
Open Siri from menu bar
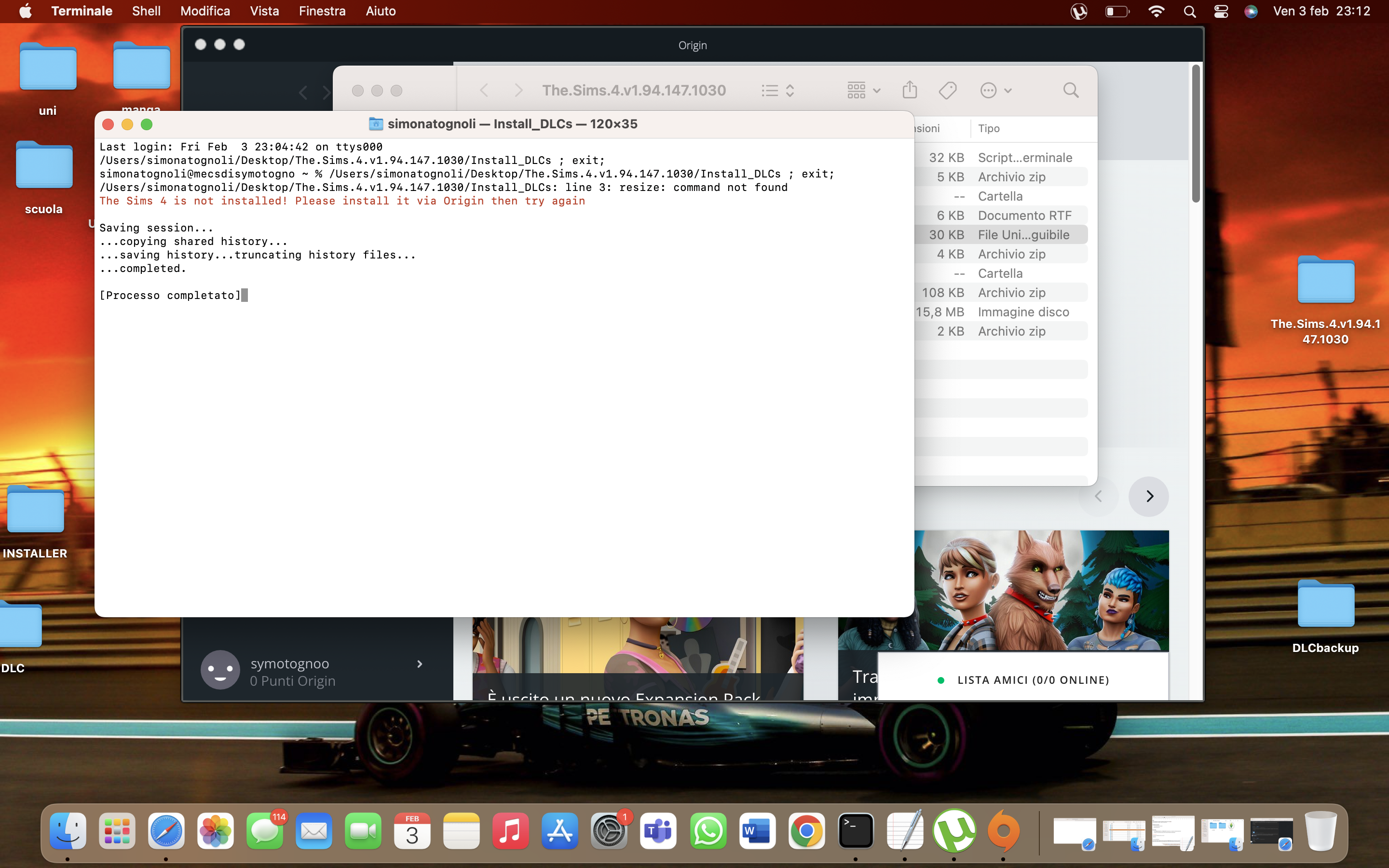(1251, 12)
